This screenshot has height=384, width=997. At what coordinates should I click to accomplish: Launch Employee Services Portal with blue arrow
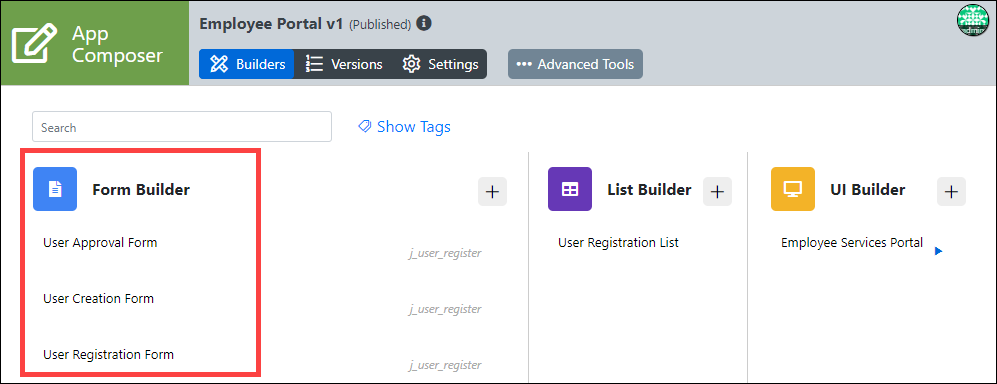pyautogui.click(x=939, y=251)
